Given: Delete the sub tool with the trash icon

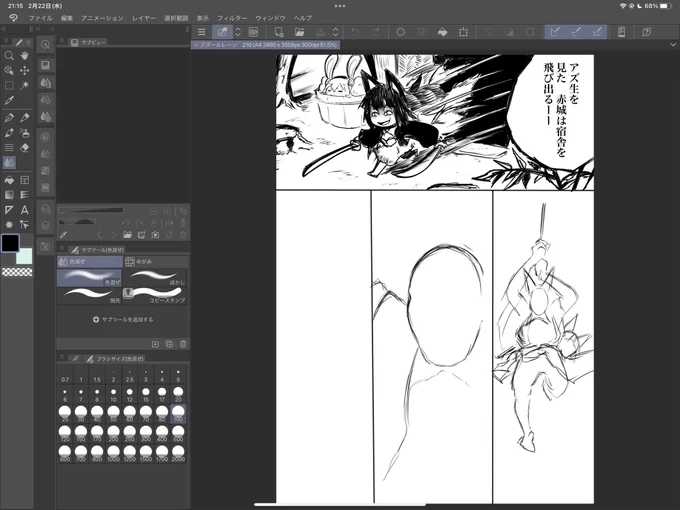Looking at the screenshot, I should (x=183, y=344).
